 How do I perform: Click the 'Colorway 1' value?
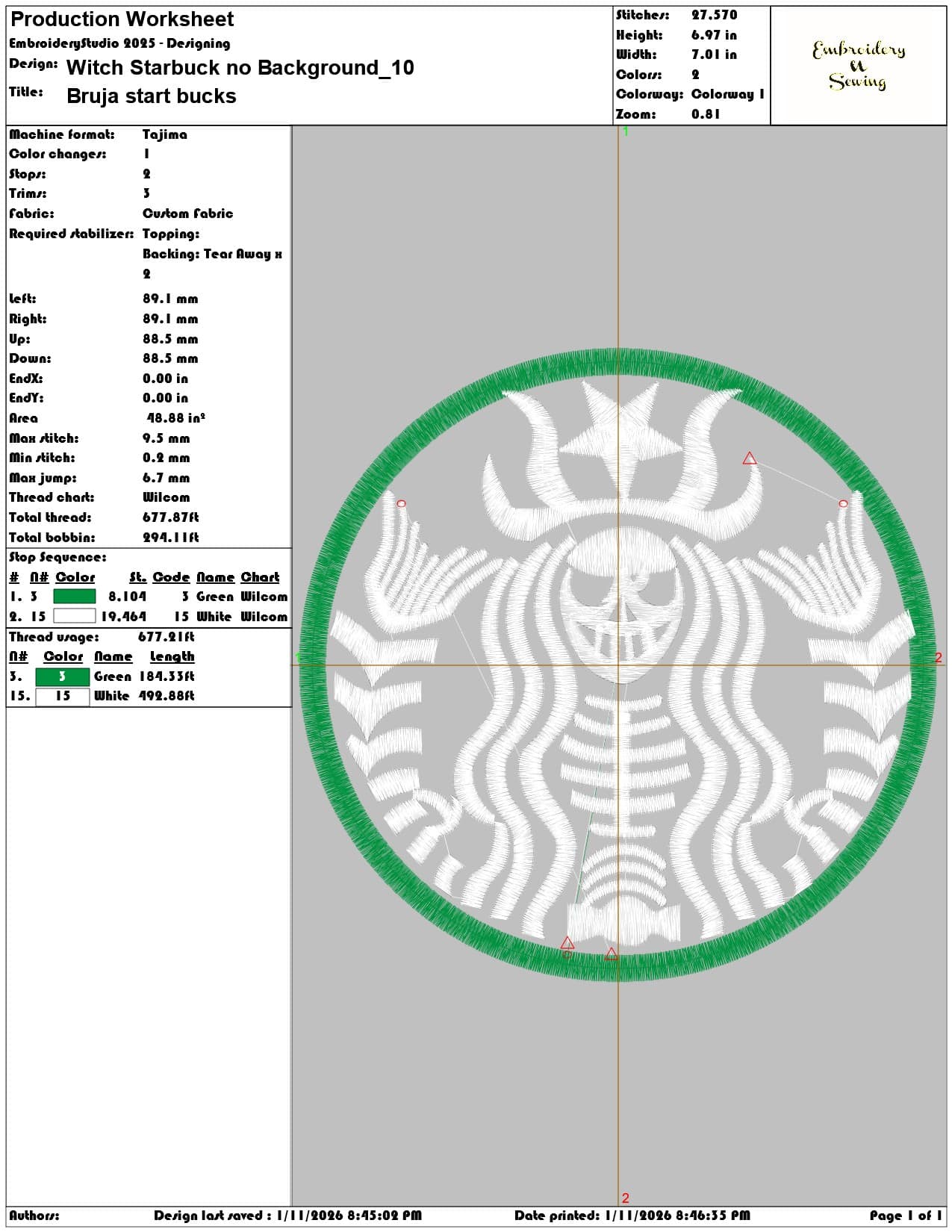[727, 94]
